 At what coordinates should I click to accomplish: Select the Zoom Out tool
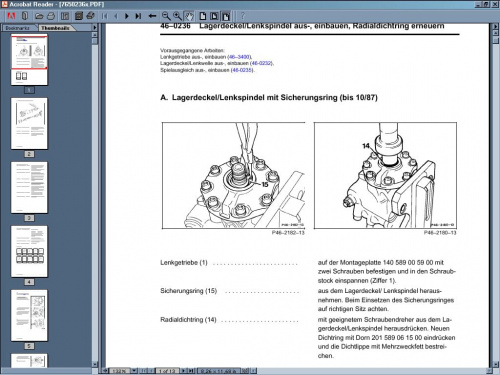coord(166,16)
